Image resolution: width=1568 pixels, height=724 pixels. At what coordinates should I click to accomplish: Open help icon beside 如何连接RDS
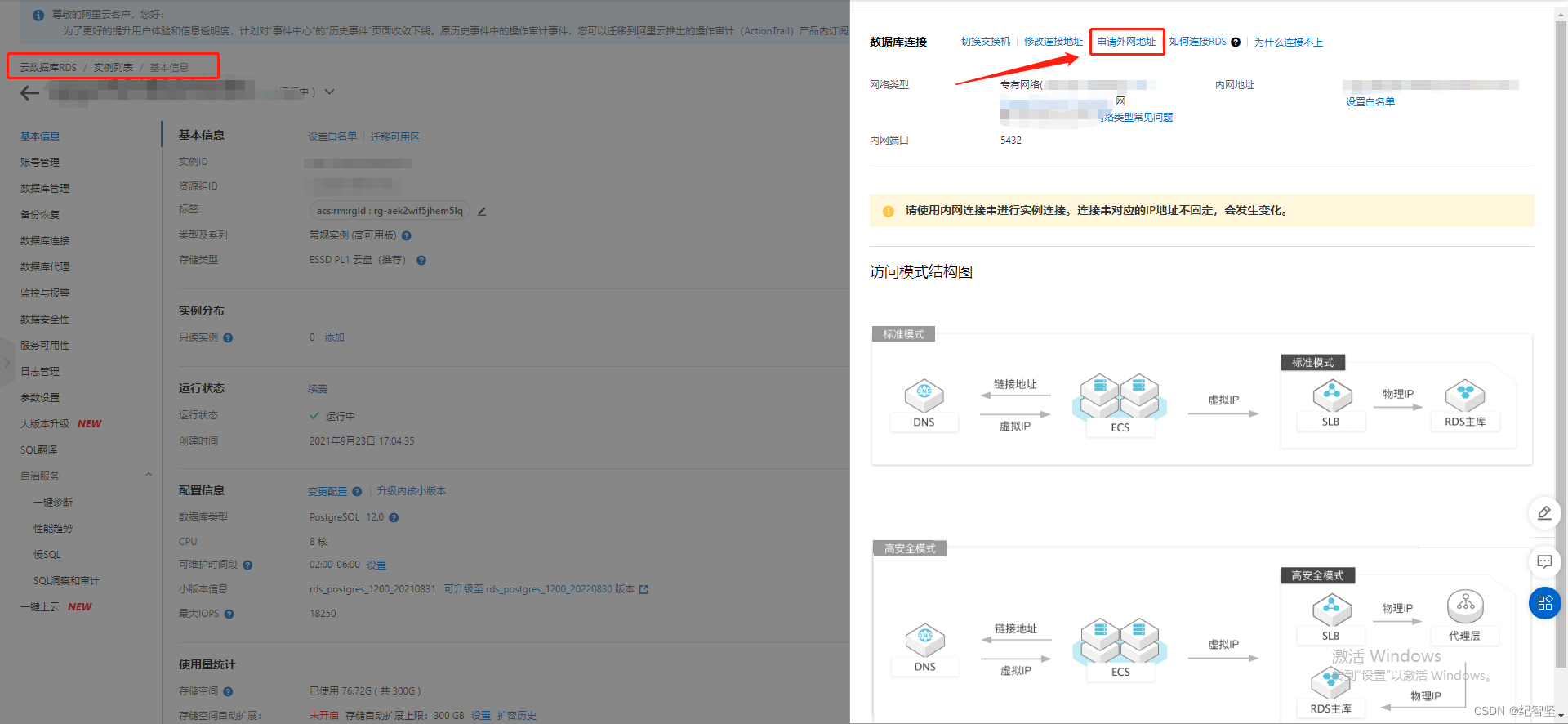pos(1236,42)
